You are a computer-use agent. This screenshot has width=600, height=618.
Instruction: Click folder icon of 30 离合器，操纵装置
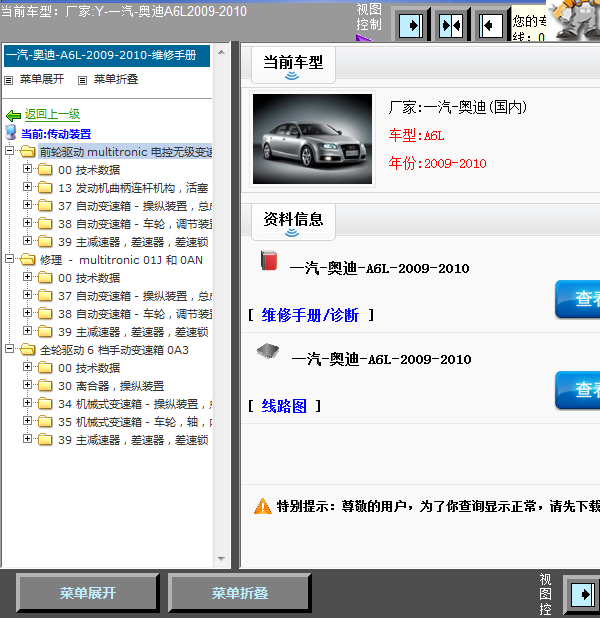(45, 385)
